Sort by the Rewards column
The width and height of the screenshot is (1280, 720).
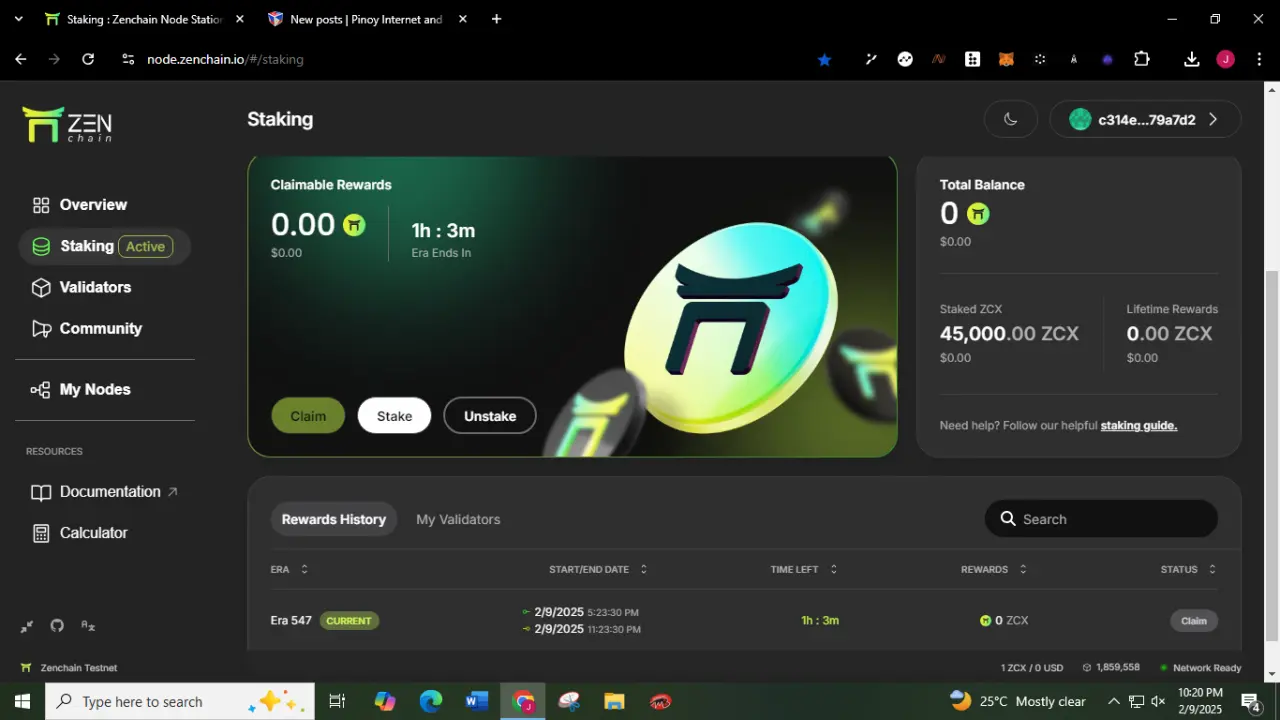tap(994, 569)
